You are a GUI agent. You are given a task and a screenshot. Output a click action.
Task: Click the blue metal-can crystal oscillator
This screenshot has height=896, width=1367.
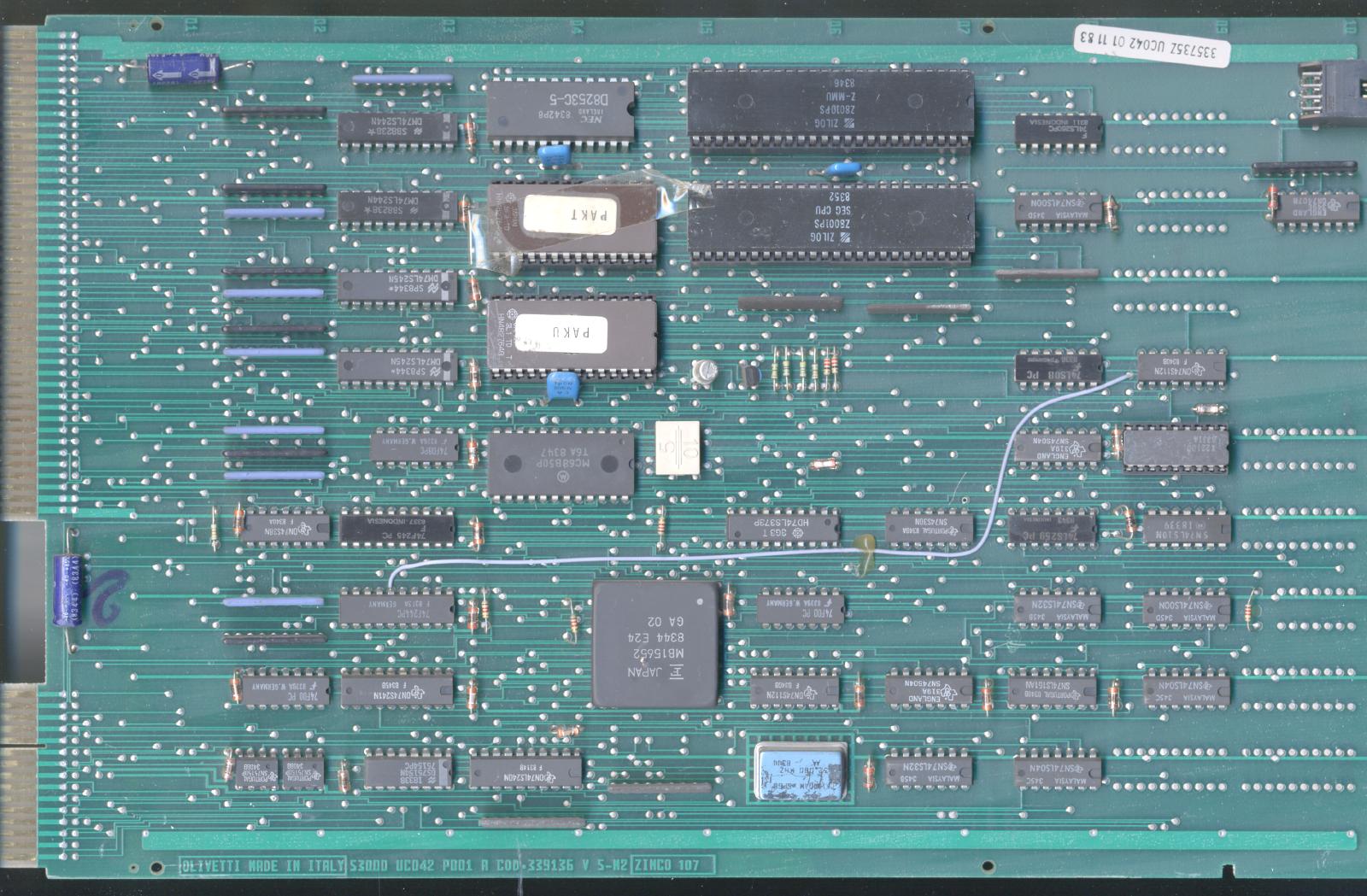click(x=801, y=770)
